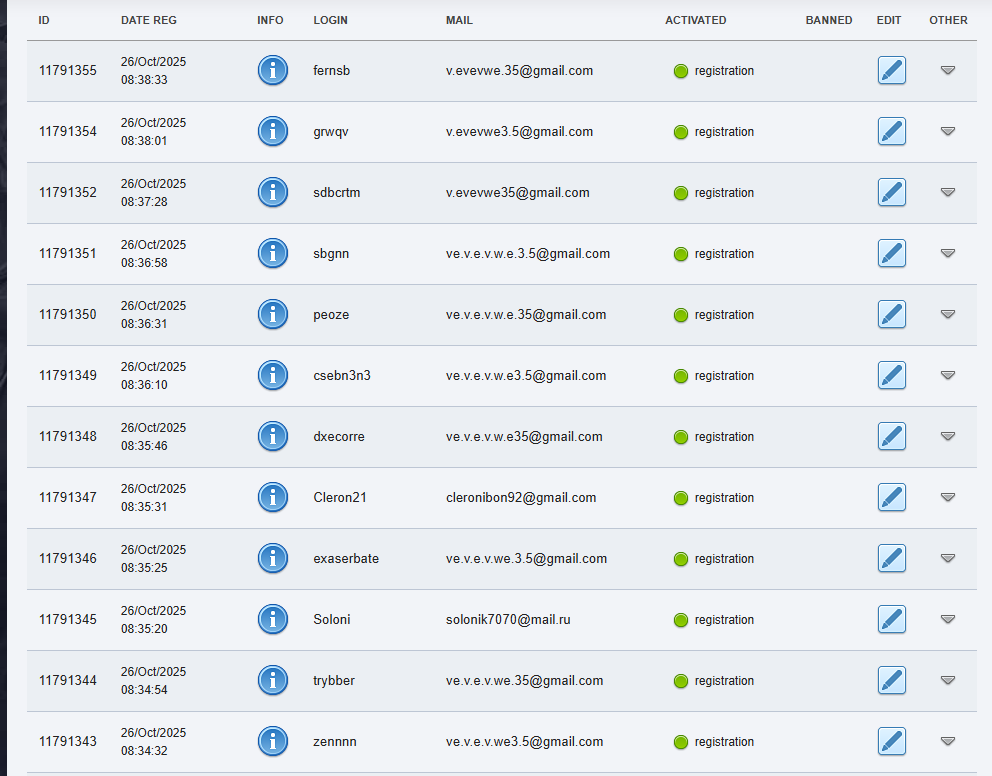Click user ID 11791347
992x776 pixels.
coord(68,498)
